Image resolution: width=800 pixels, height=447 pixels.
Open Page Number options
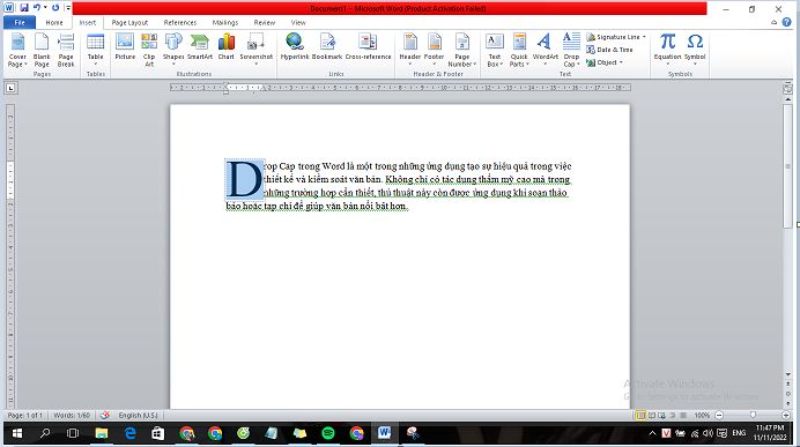point(462,50)
